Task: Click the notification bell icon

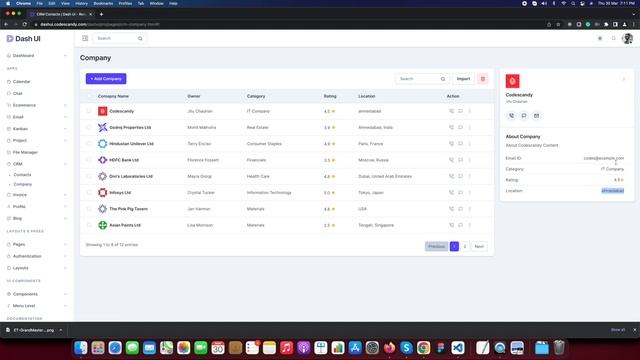Action: [x=613, y=38]
